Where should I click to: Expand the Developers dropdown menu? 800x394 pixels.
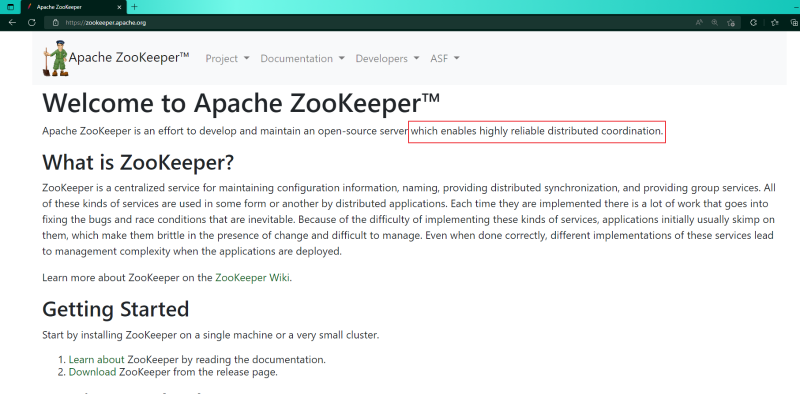click(387, 59)
